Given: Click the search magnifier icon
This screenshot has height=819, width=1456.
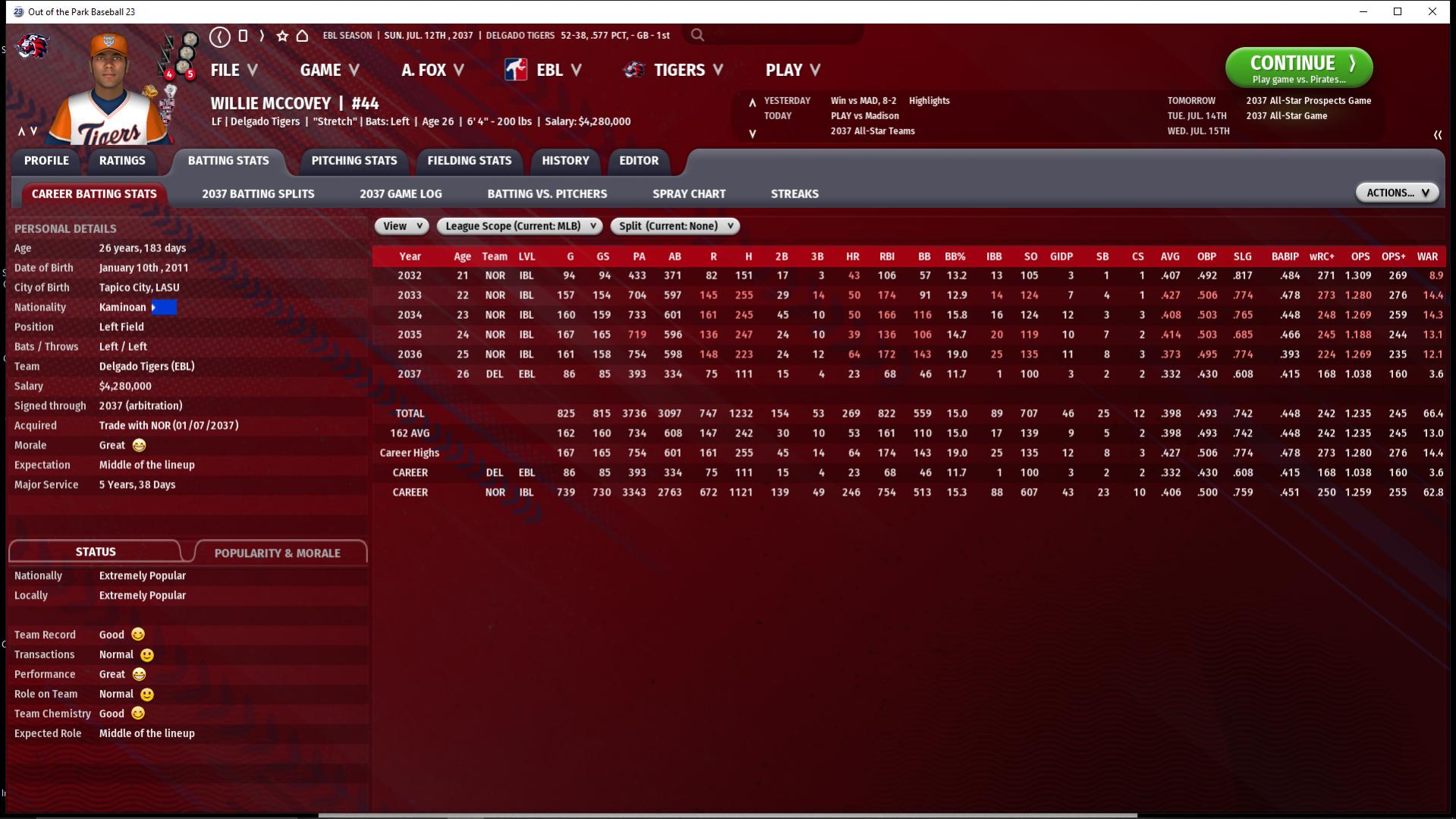Looking at the screenshot, I should coord(697,35).
